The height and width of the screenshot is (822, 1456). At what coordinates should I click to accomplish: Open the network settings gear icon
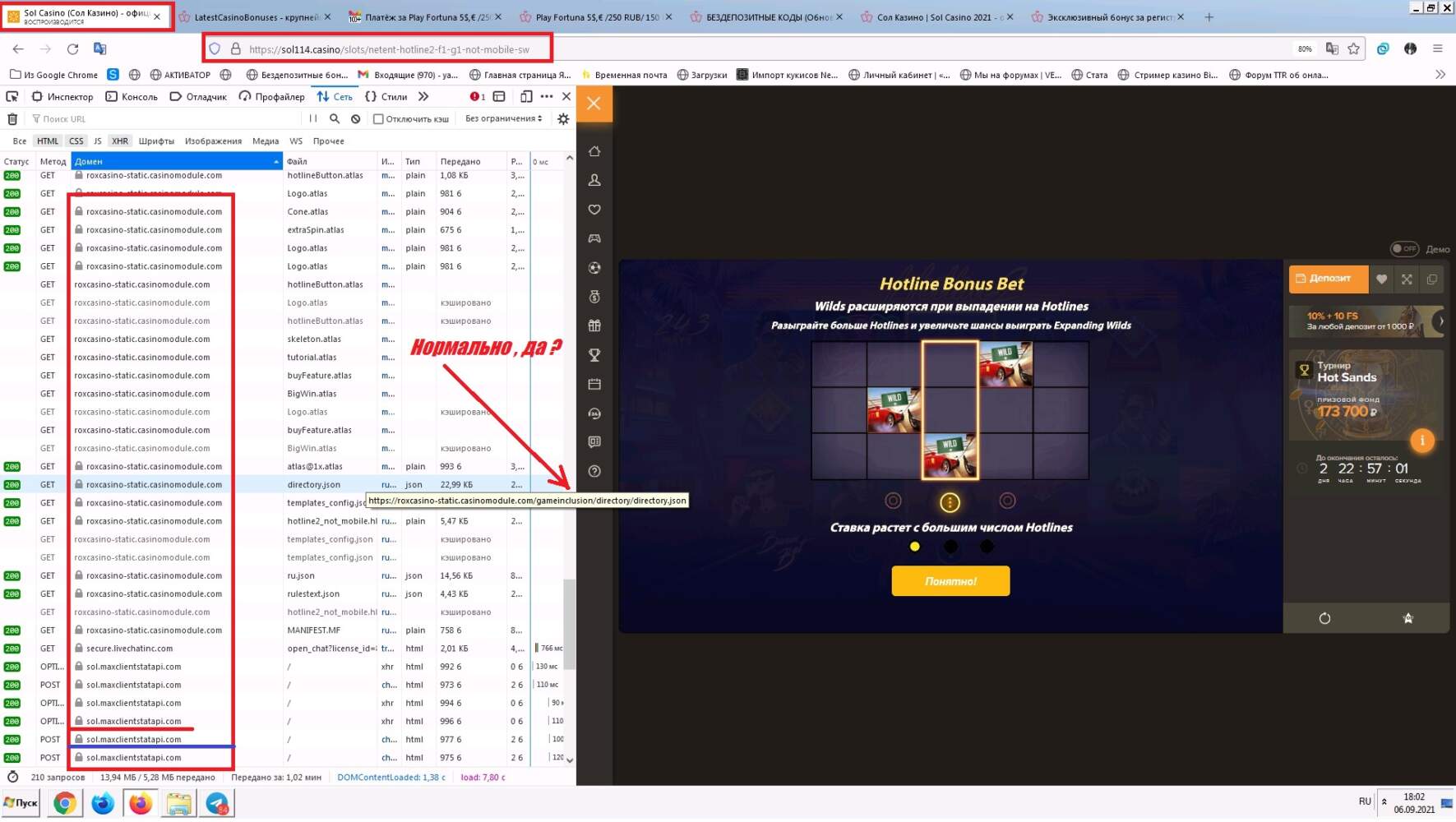coord(563,119)
